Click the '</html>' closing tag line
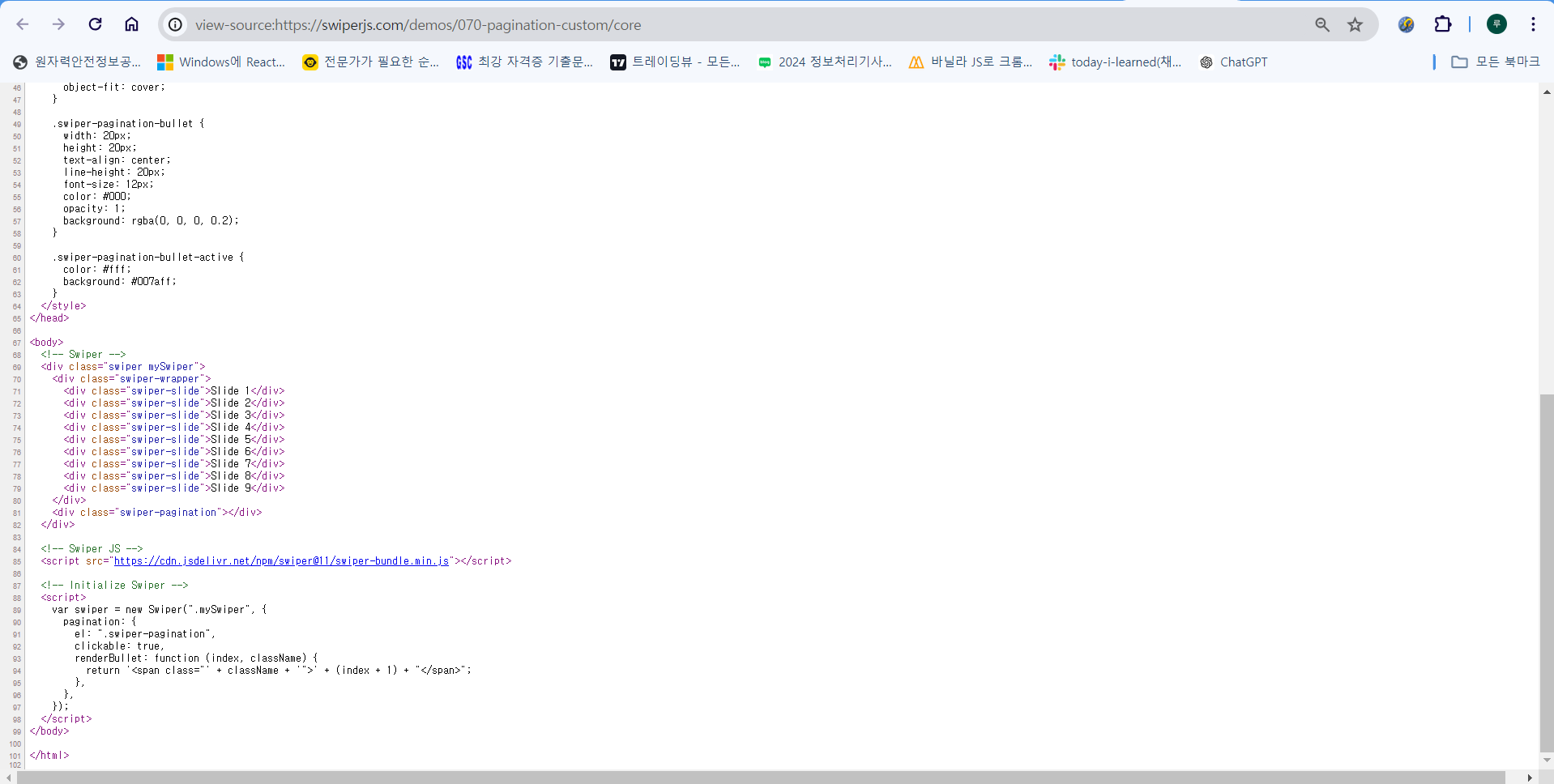Viewport: 1554px width, 784px height. point(49,755)
